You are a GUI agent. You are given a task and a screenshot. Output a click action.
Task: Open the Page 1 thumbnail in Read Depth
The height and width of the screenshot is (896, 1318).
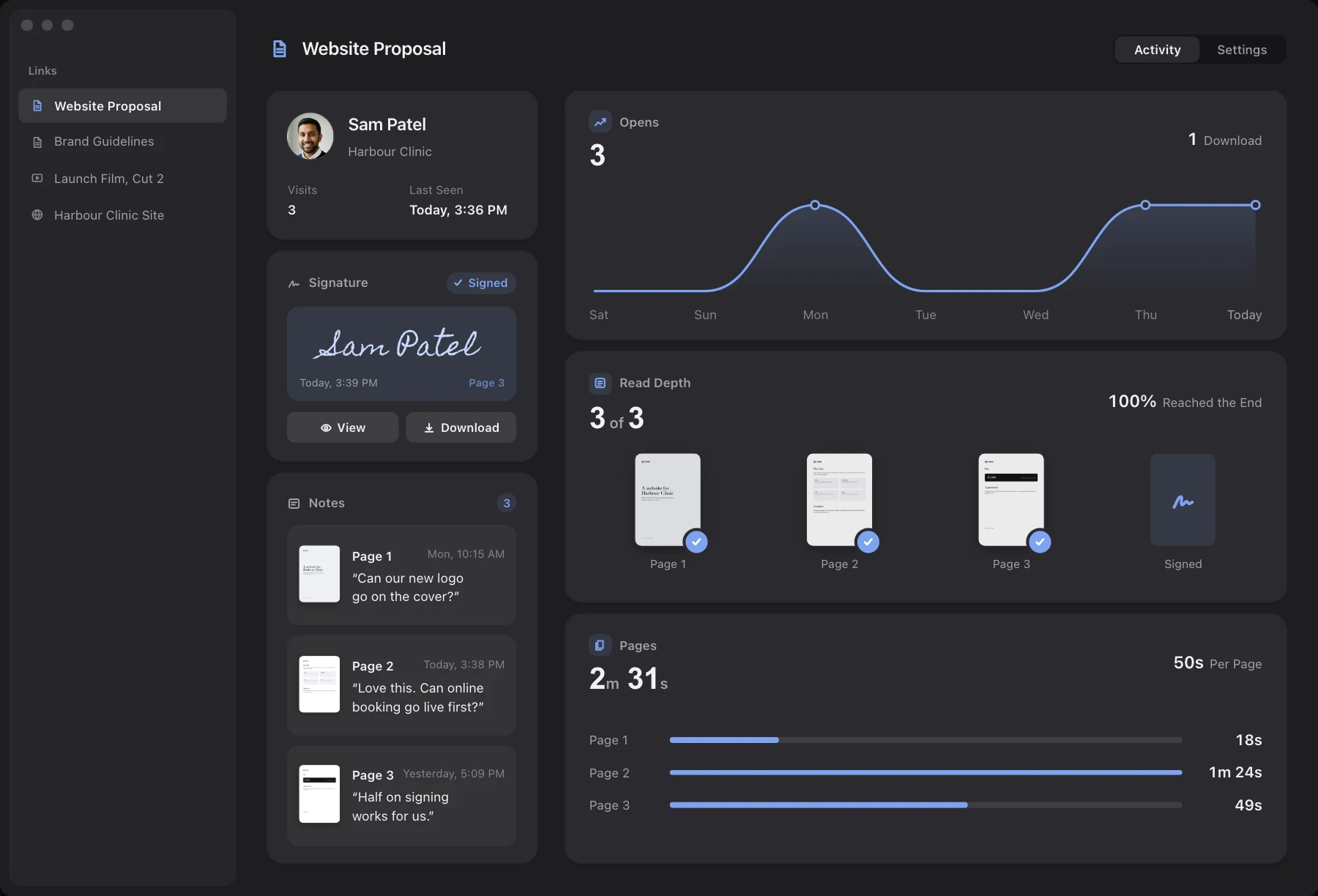[668, 500]
